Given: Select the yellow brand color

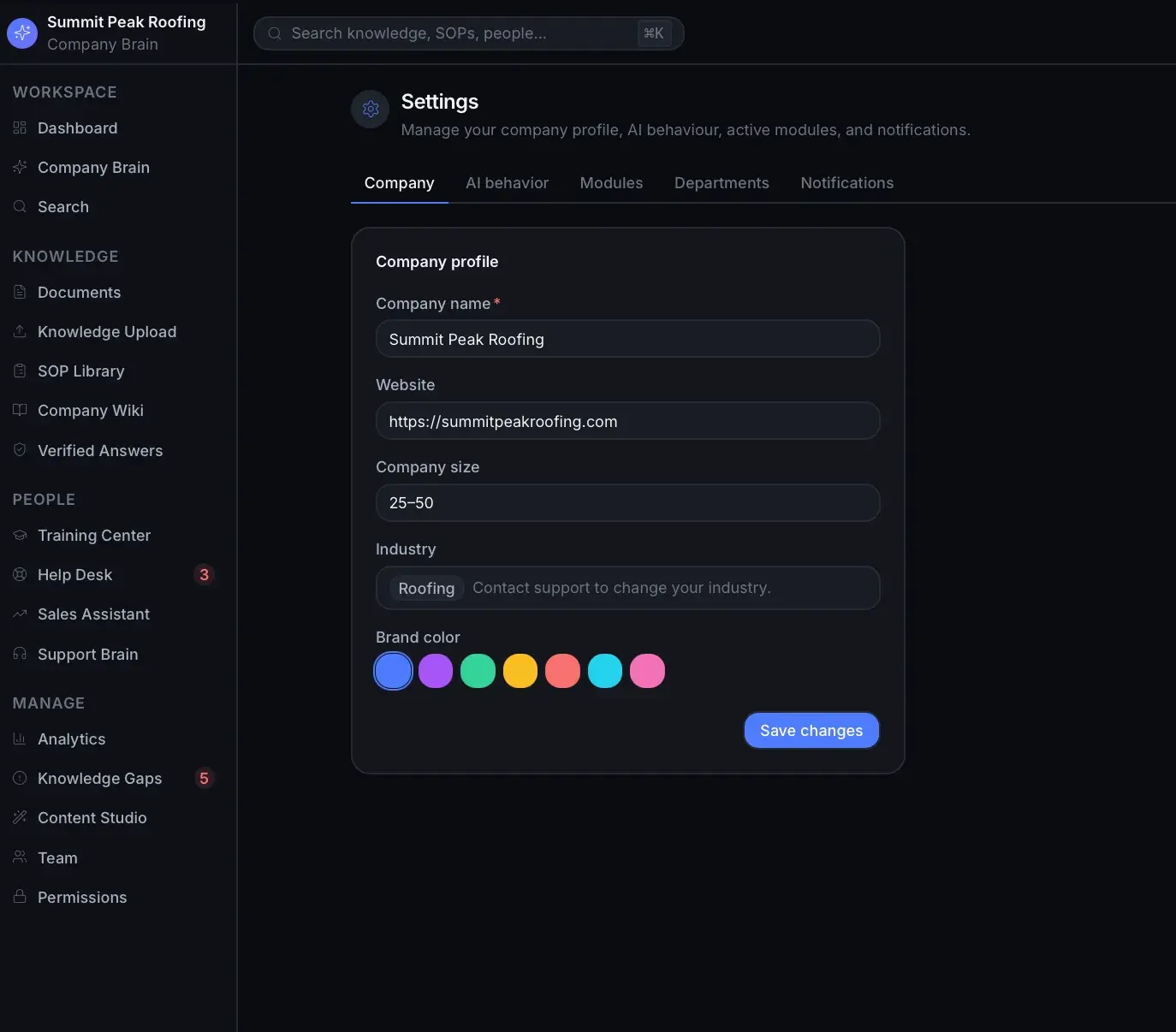Looking at the screenshot, I should (520, 671).
